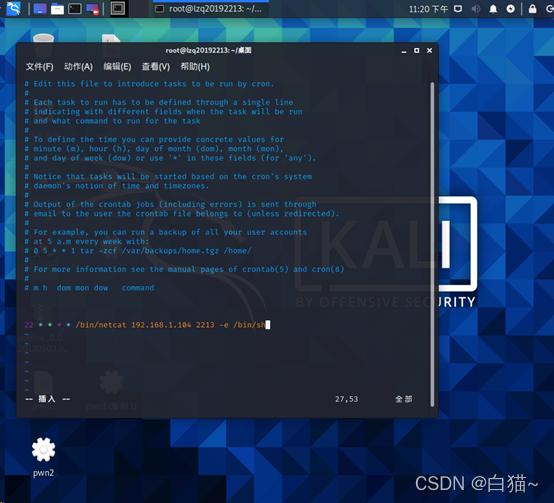This screenshot has height=503, width=554.
Task: Click the line 'minute (m), hour (h), day of month'
Action: (x=154, y=149)
